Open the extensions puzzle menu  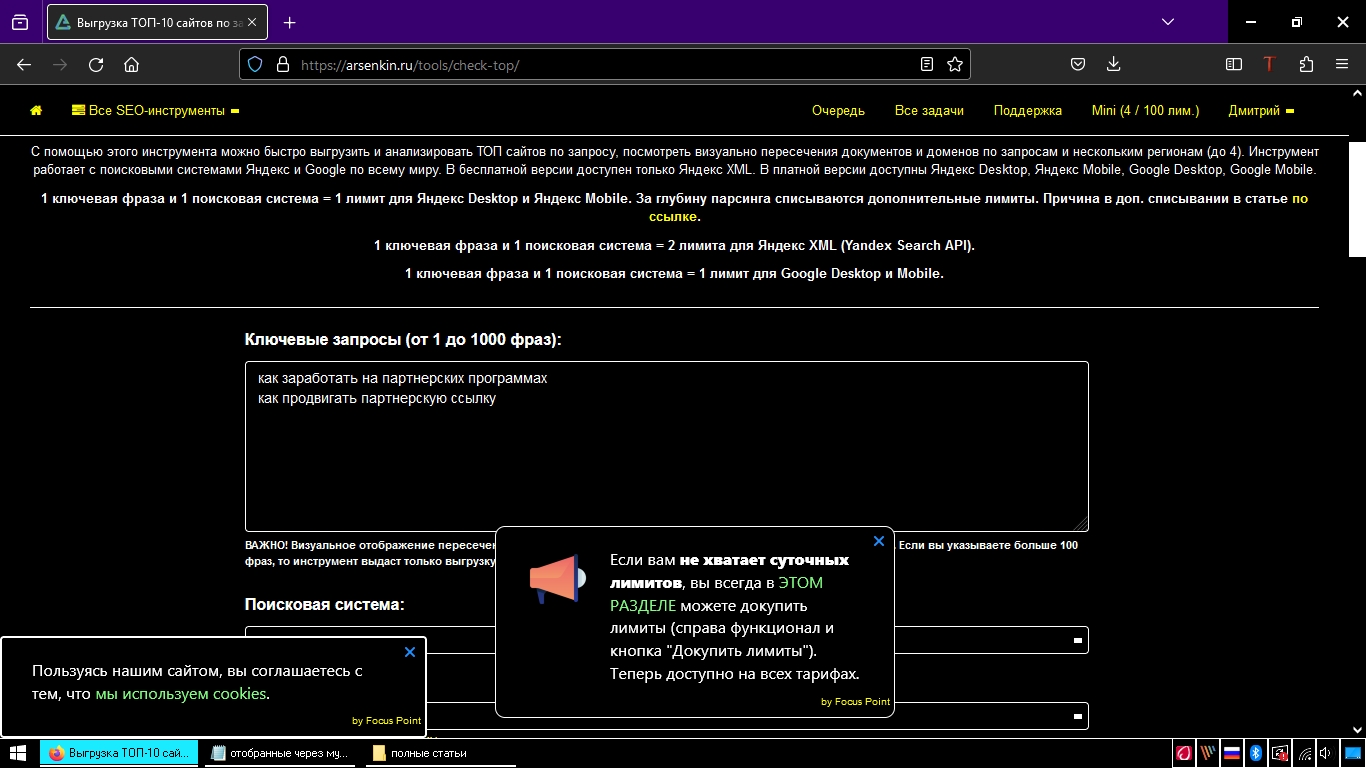1306,64
